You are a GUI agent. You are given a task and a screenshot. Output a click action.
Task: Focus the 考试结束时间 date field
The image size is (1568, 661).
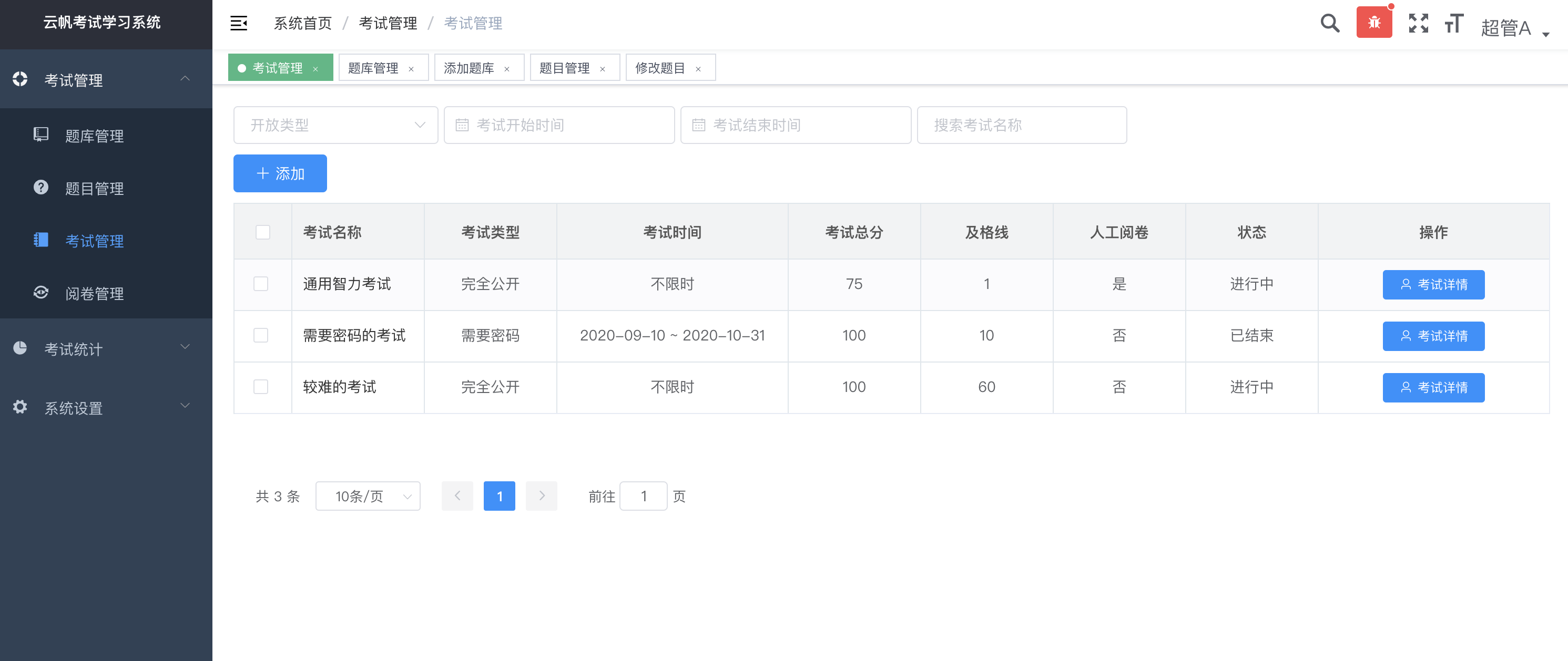pos(795,125)
